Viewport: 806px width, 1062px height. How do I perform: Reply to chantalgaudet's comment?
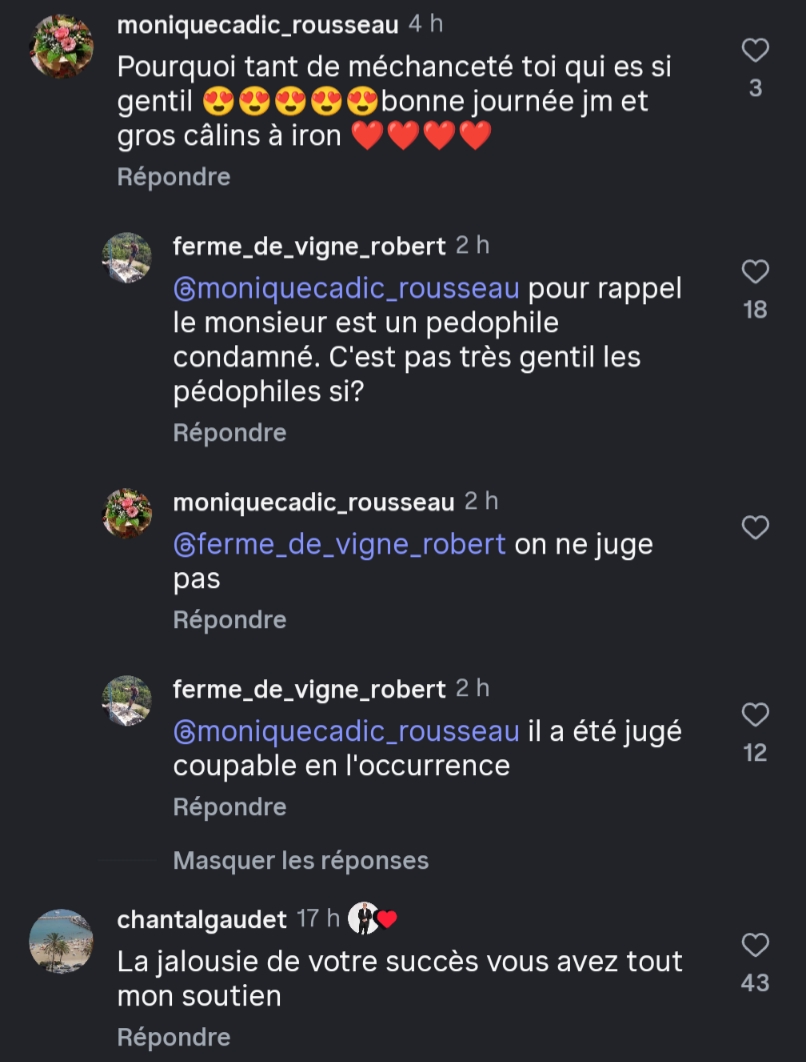point(173,1038)
